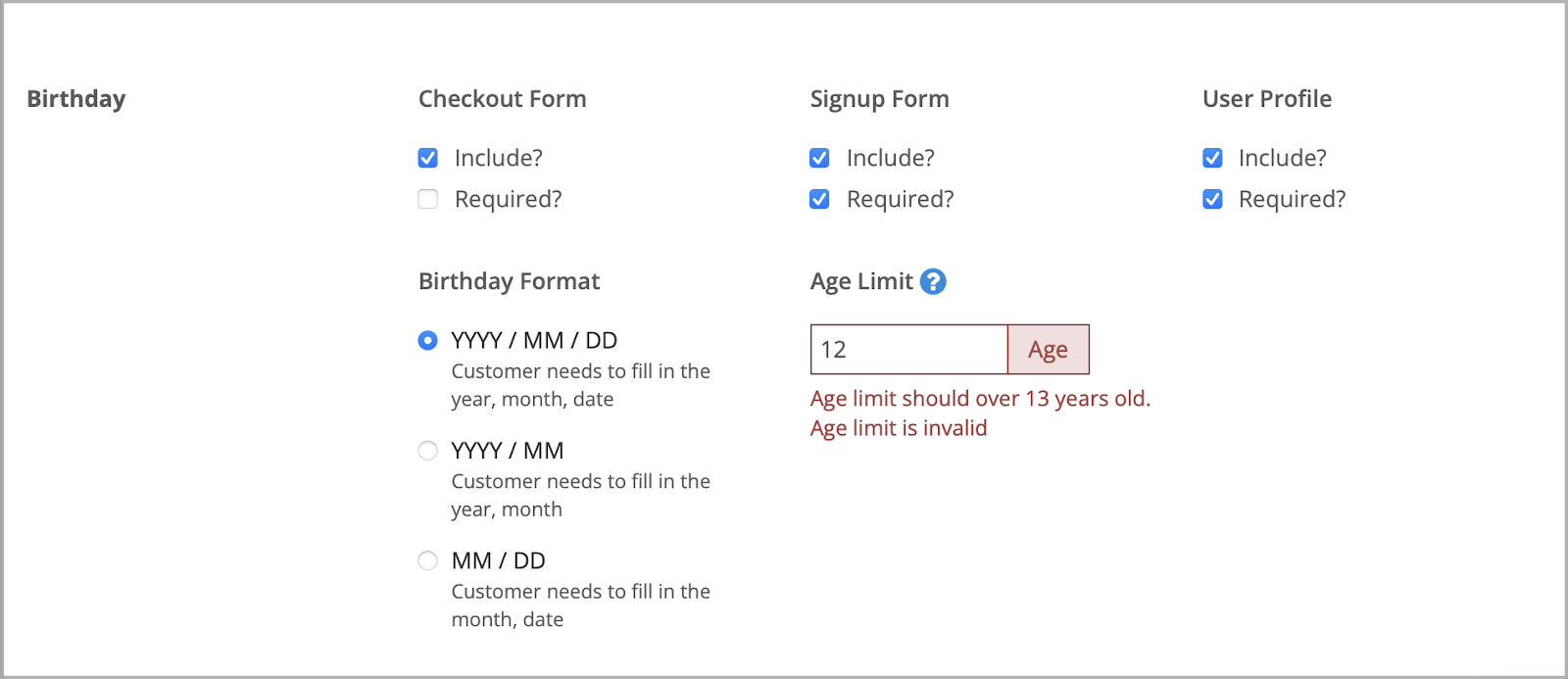Click the Signup Form heading

(880, 99)
